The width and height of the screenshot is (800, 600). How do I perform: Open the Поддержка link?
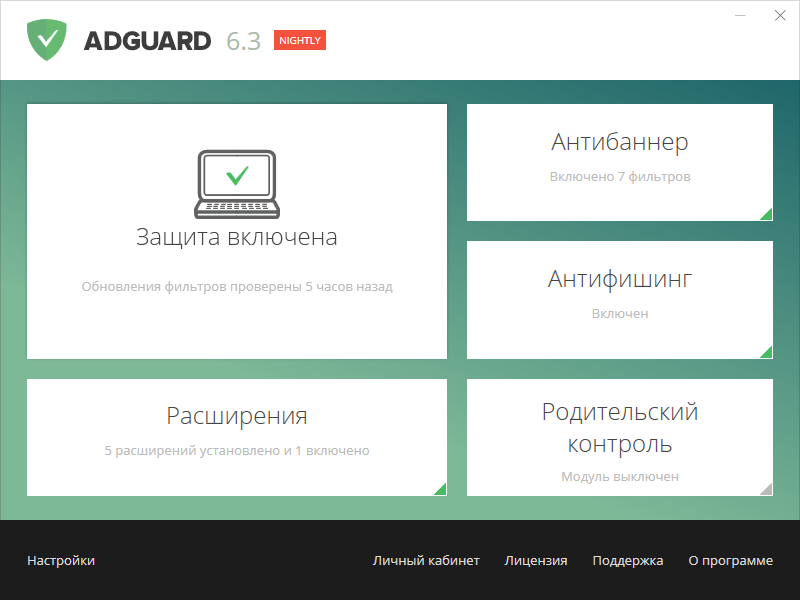(628, 561)
